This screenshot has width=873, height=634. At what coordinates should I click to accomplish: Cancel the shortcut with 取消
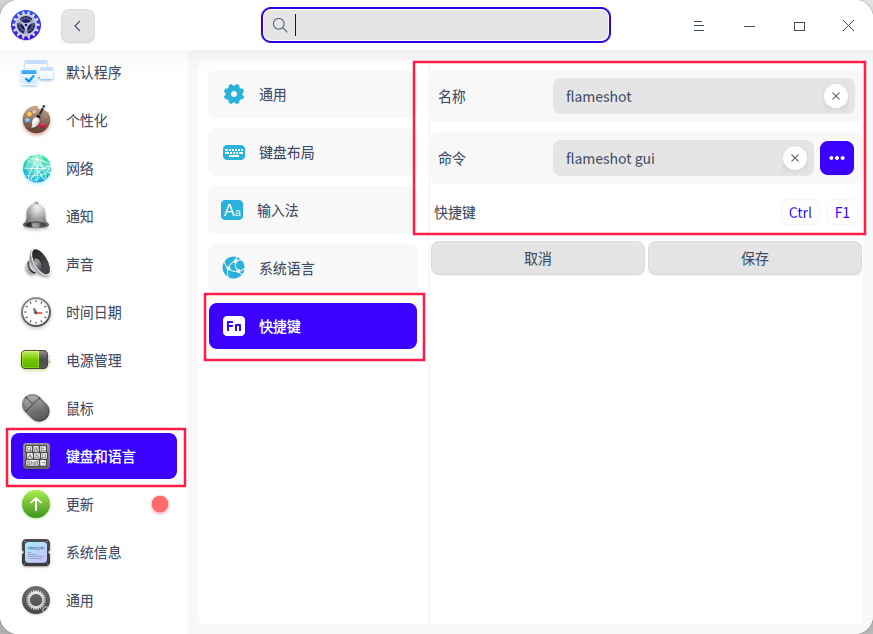click(538, 258)
